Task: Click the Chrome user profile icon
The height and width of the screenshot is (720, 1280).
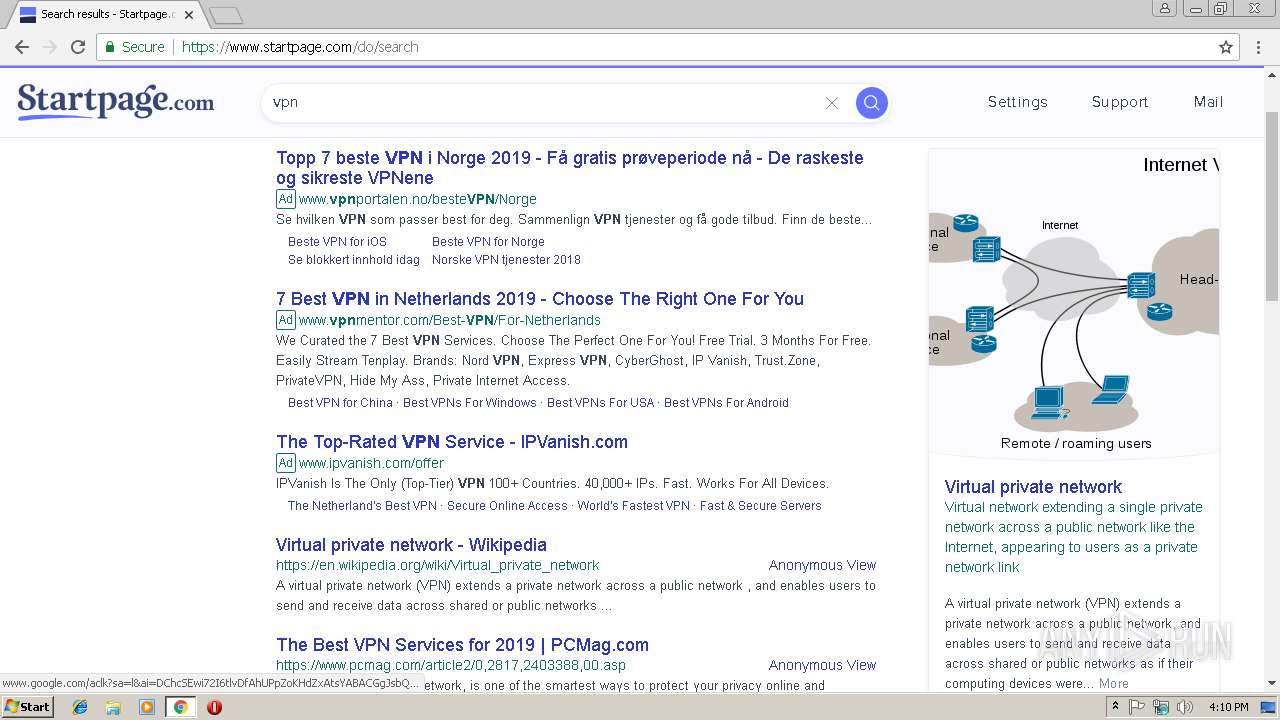Action: tap(1165, 8)
